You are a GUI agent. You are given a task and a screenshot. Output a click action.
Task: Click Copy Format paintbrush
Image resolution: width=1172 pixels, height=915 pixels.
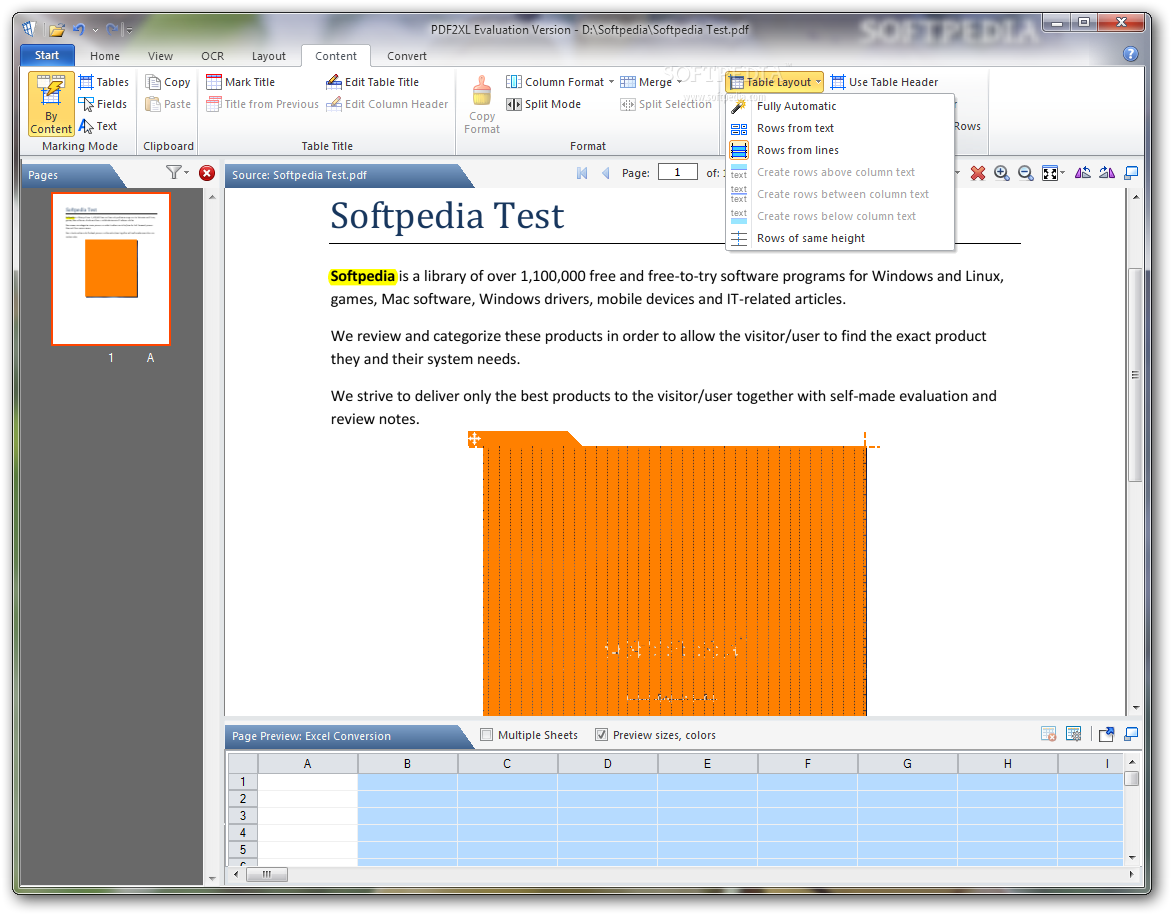coord(482,104)
